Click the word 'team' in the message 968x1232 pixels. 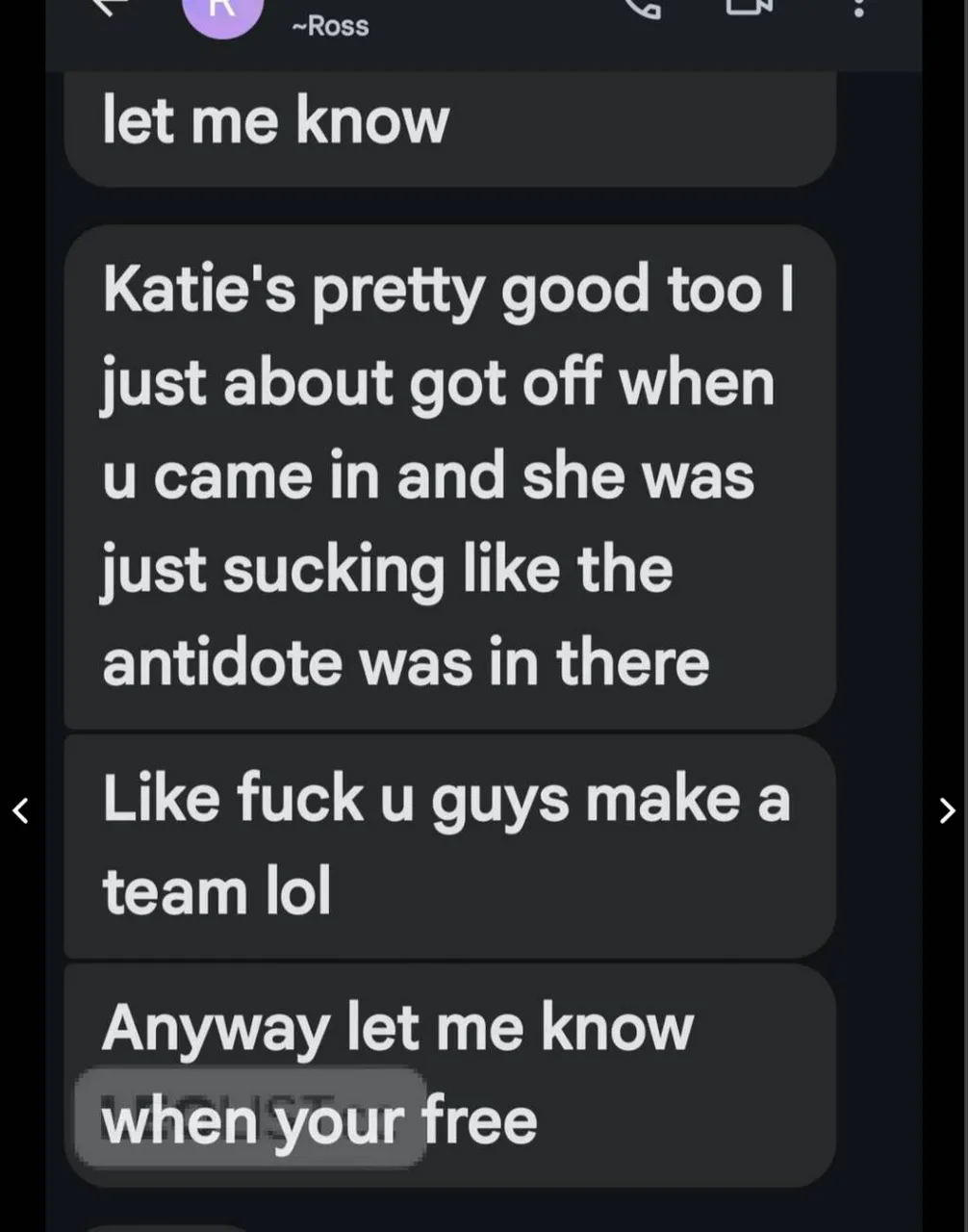click(x=175, y=891)
